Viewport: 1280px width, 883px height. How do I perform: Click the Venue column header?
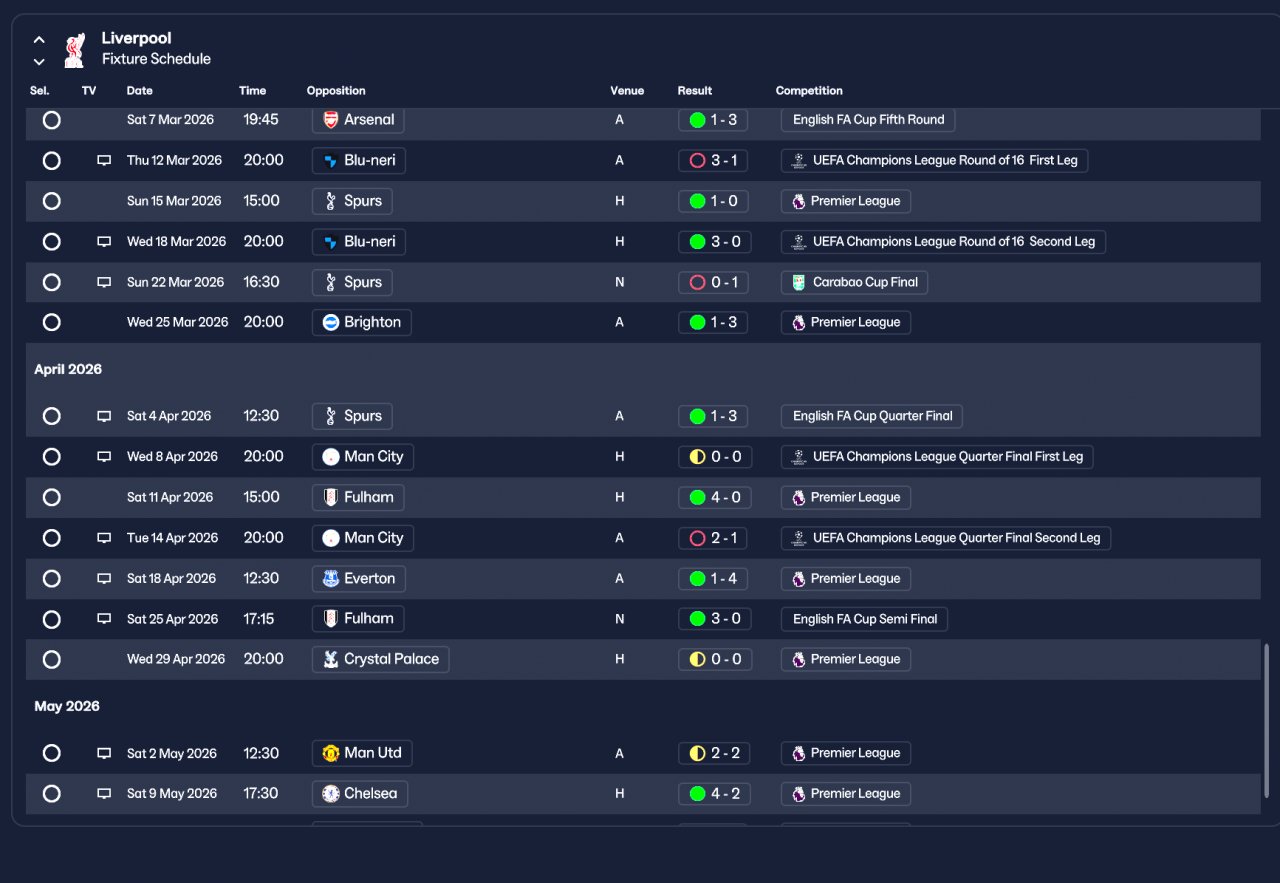tap(627, 91)
